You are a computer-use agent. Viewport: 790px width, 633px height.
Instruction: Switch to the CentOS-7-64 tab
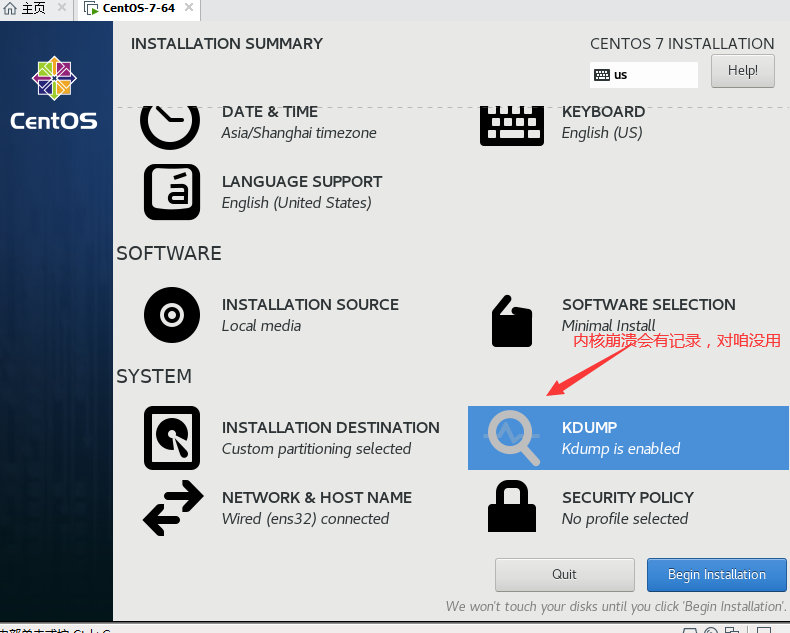(x=139, y=9)
